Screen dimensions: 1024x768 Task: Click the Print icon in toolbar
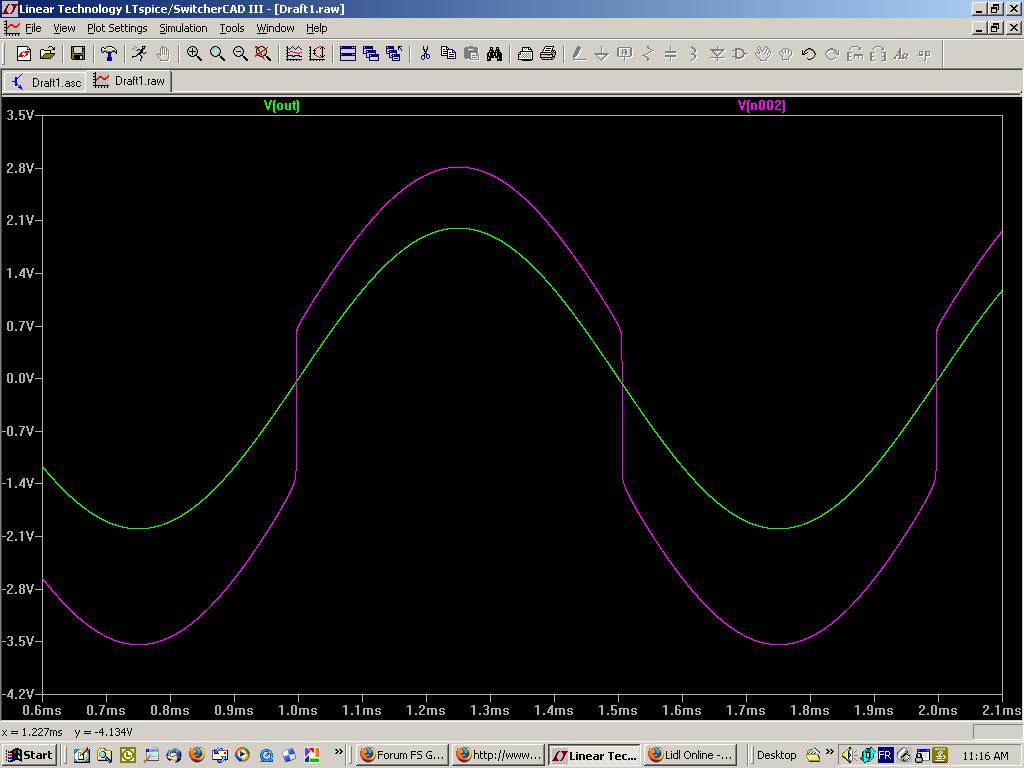548,54
